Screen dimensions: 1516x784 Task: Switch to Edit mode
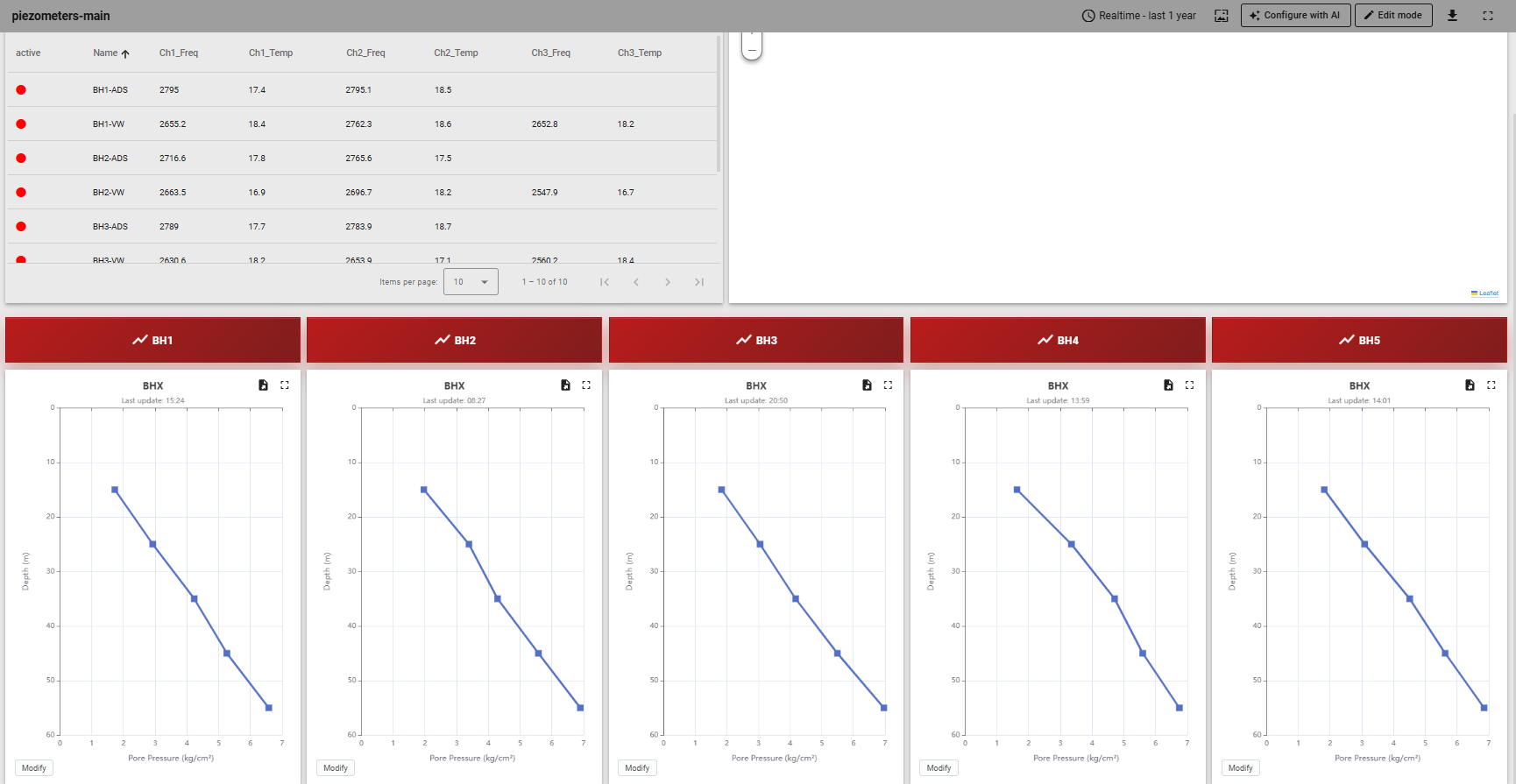(x=1393, y=16)
